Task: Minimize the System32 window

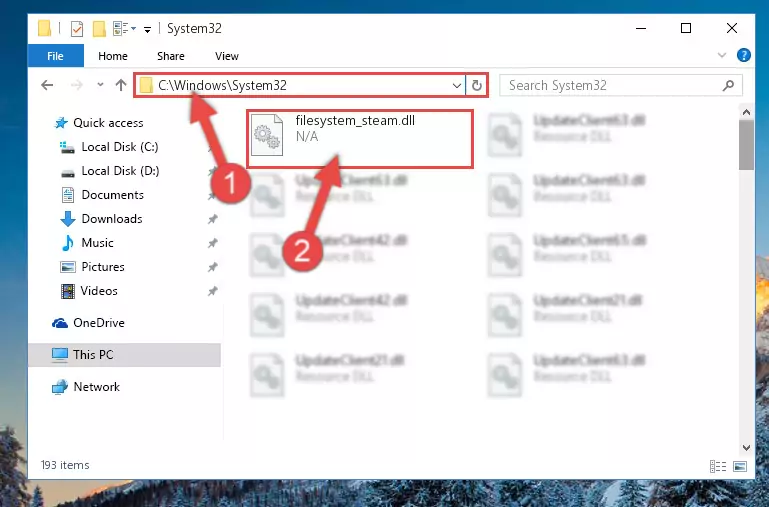Action: (x=641, y=28)
